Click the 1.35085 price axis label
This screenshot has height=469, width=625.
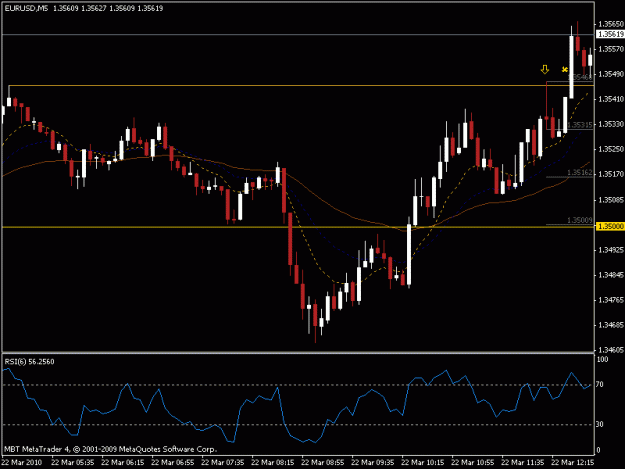611,200
